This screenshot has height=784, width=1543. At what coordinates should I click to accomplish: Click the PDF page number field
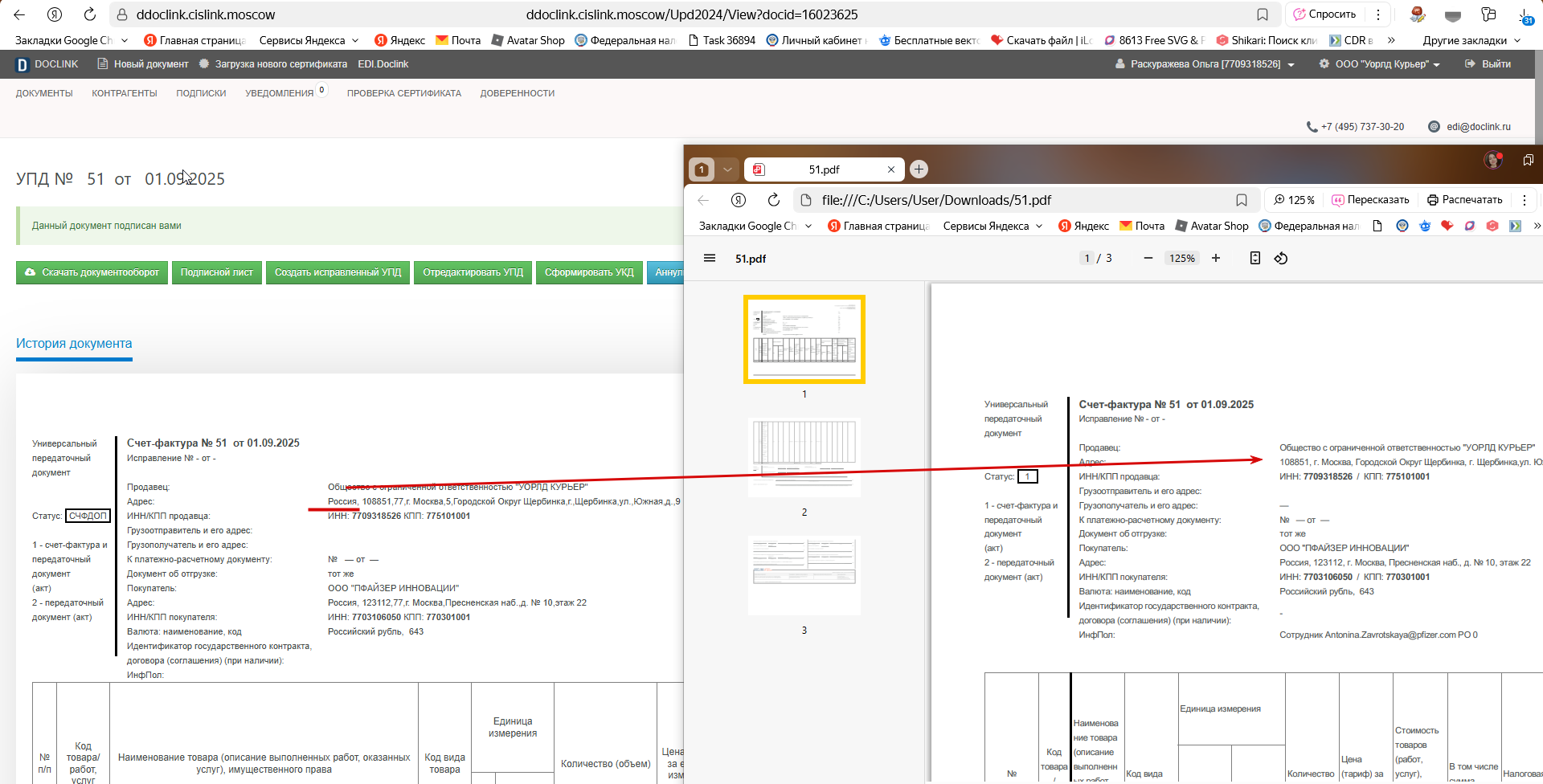1087,258
